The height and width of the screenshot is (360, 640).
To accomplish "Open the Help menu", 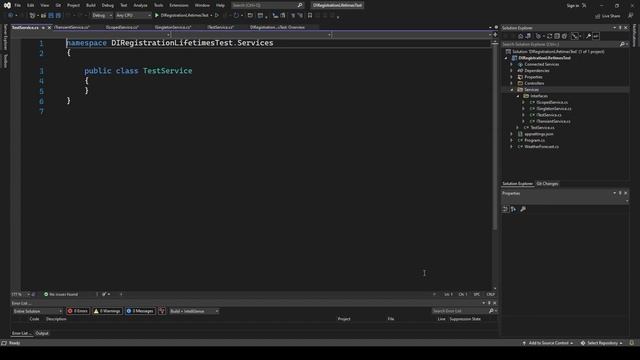I will pos(220,5).
